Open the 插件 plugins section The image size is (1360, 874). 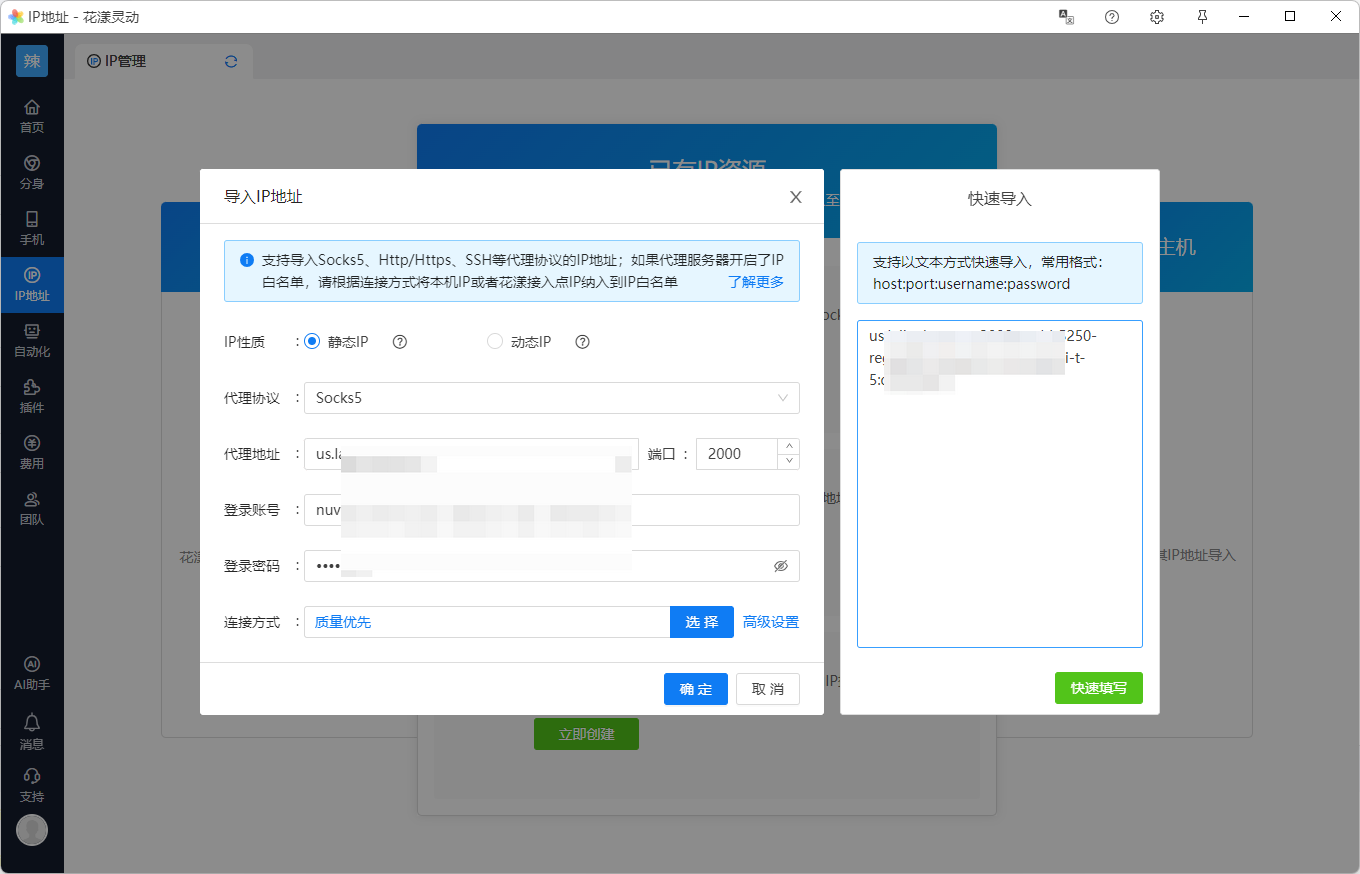tap(32, 396)
